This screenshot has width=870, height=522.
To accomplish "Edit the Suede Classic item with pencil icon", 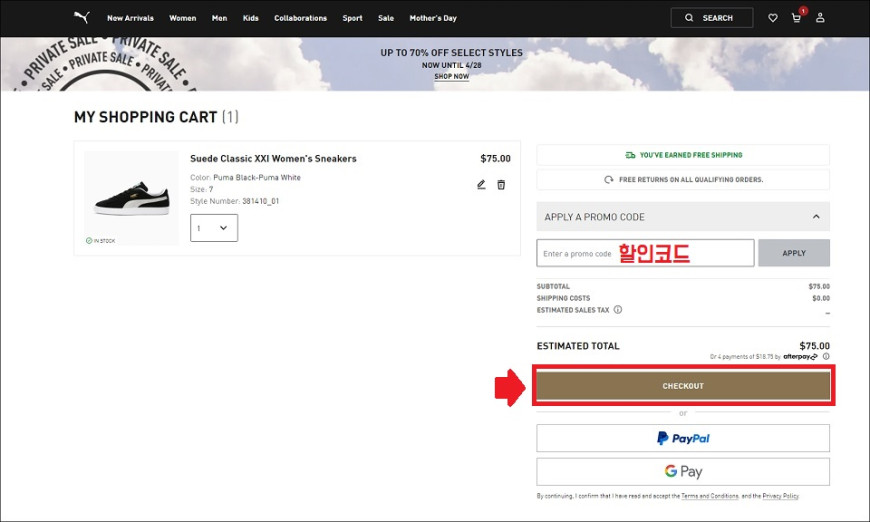I will coord(481,184).
